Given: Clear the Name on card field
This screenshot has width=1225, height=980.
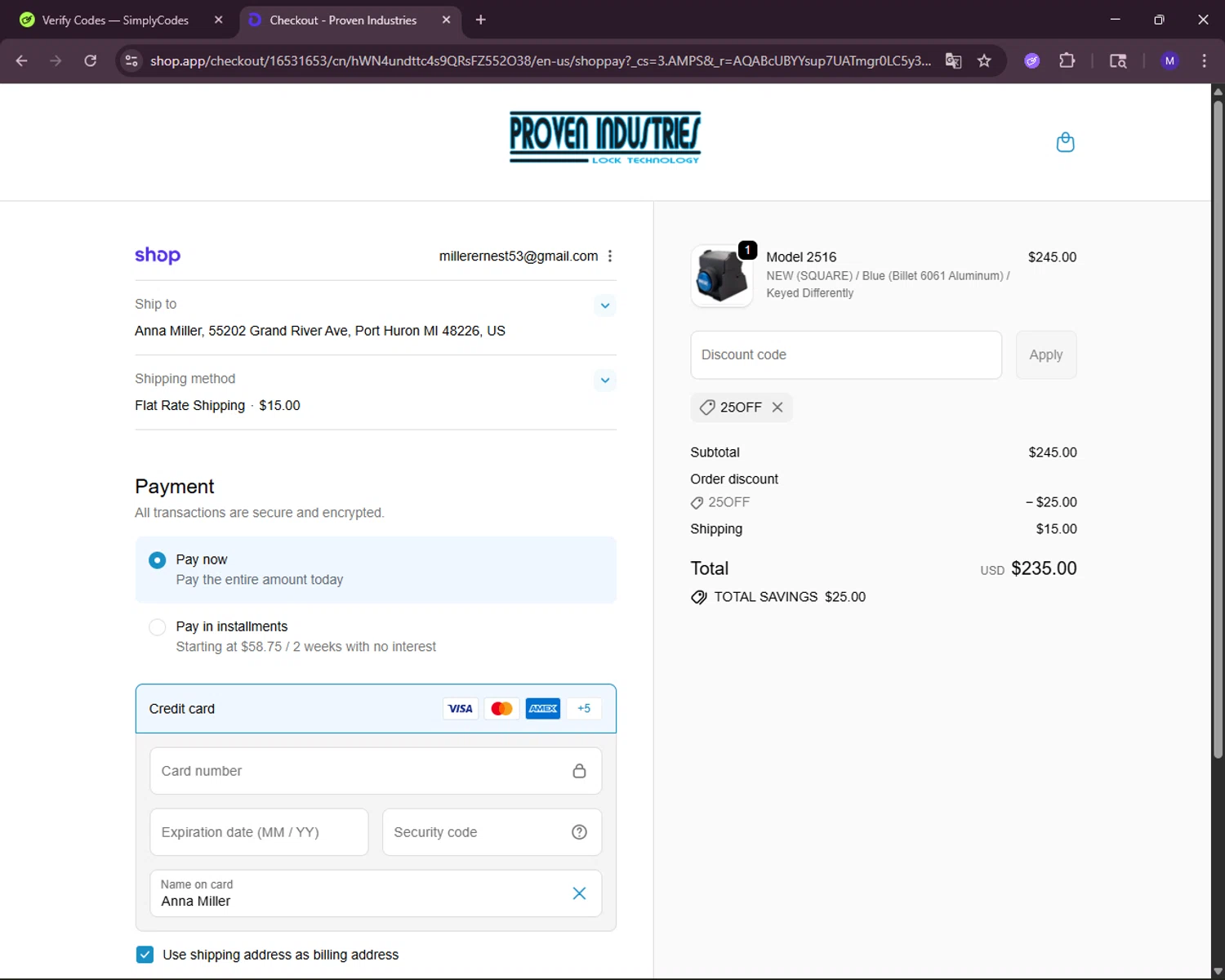Looking at the screenshot, I should pos(579,893).
